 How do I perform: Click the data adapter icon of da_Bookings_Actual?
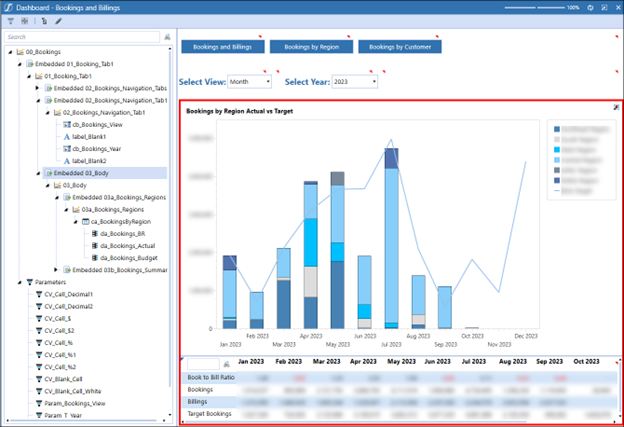95,246
